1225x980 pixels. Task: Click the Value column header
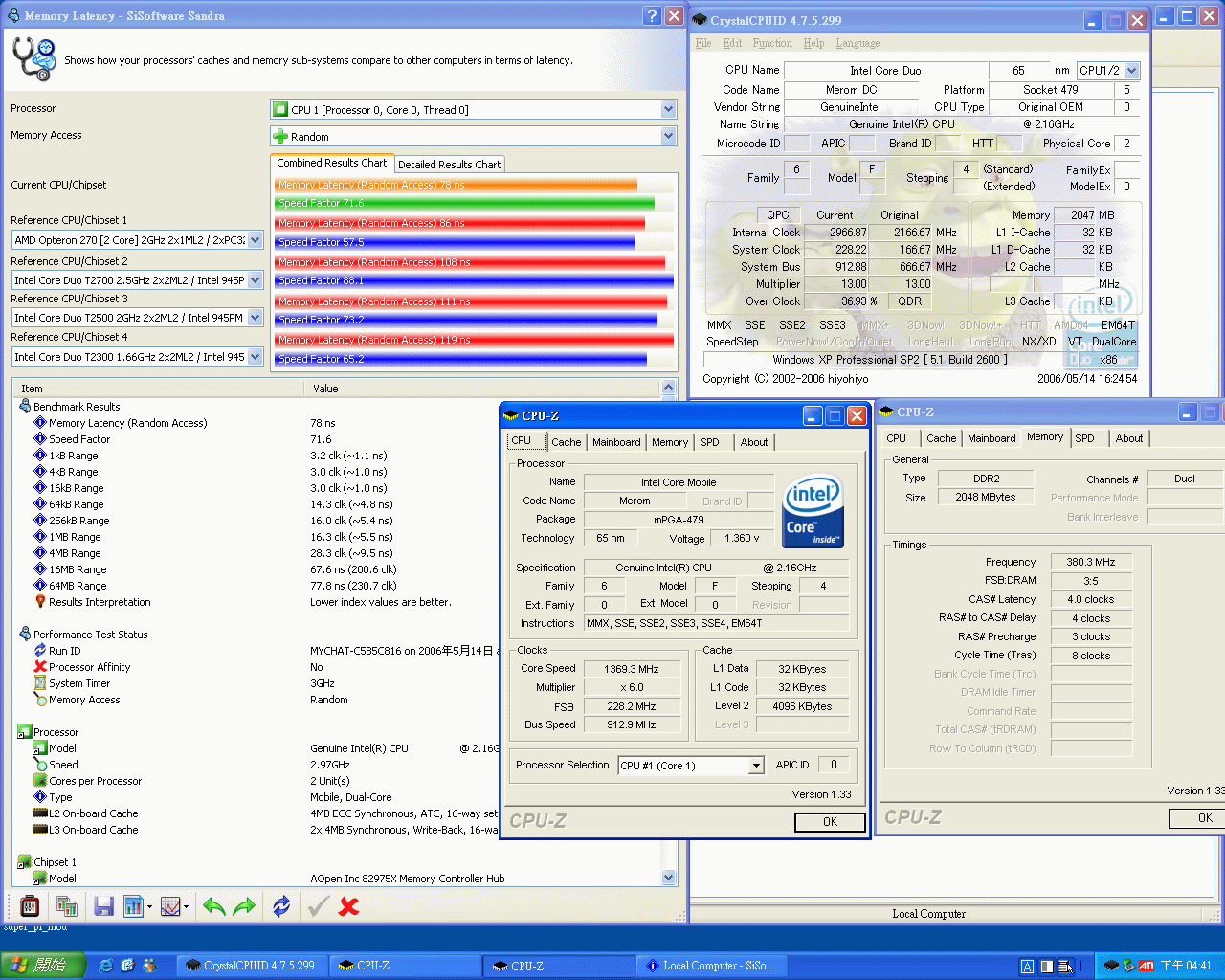(x=483, y=389)
